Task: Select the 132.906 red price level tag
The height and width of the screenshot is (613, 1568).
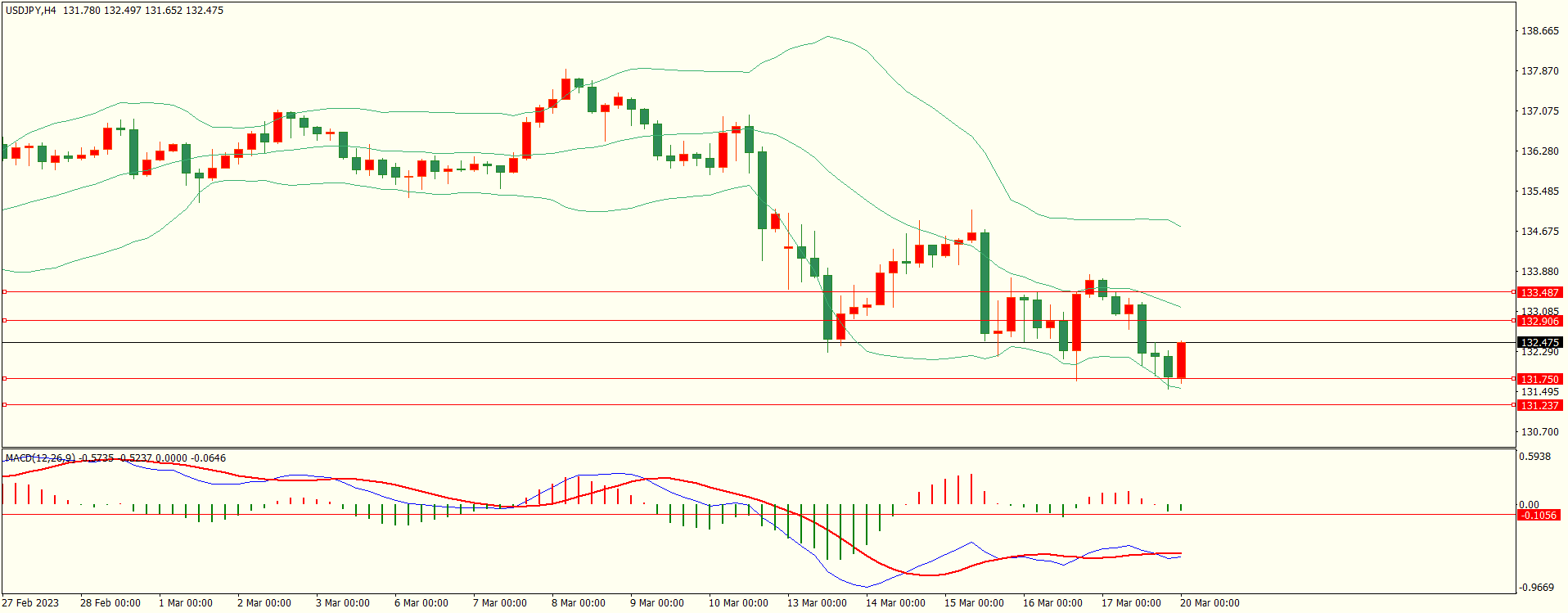Action: coord(1539,321)
